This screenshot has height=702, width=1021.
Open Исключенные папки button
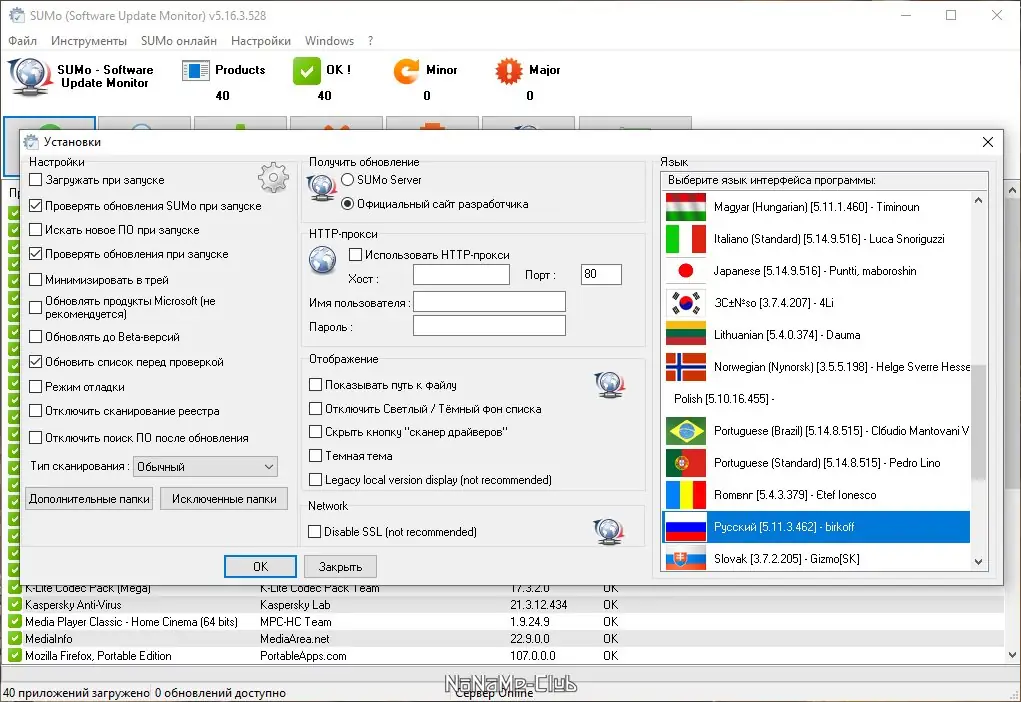pos(224,499)
